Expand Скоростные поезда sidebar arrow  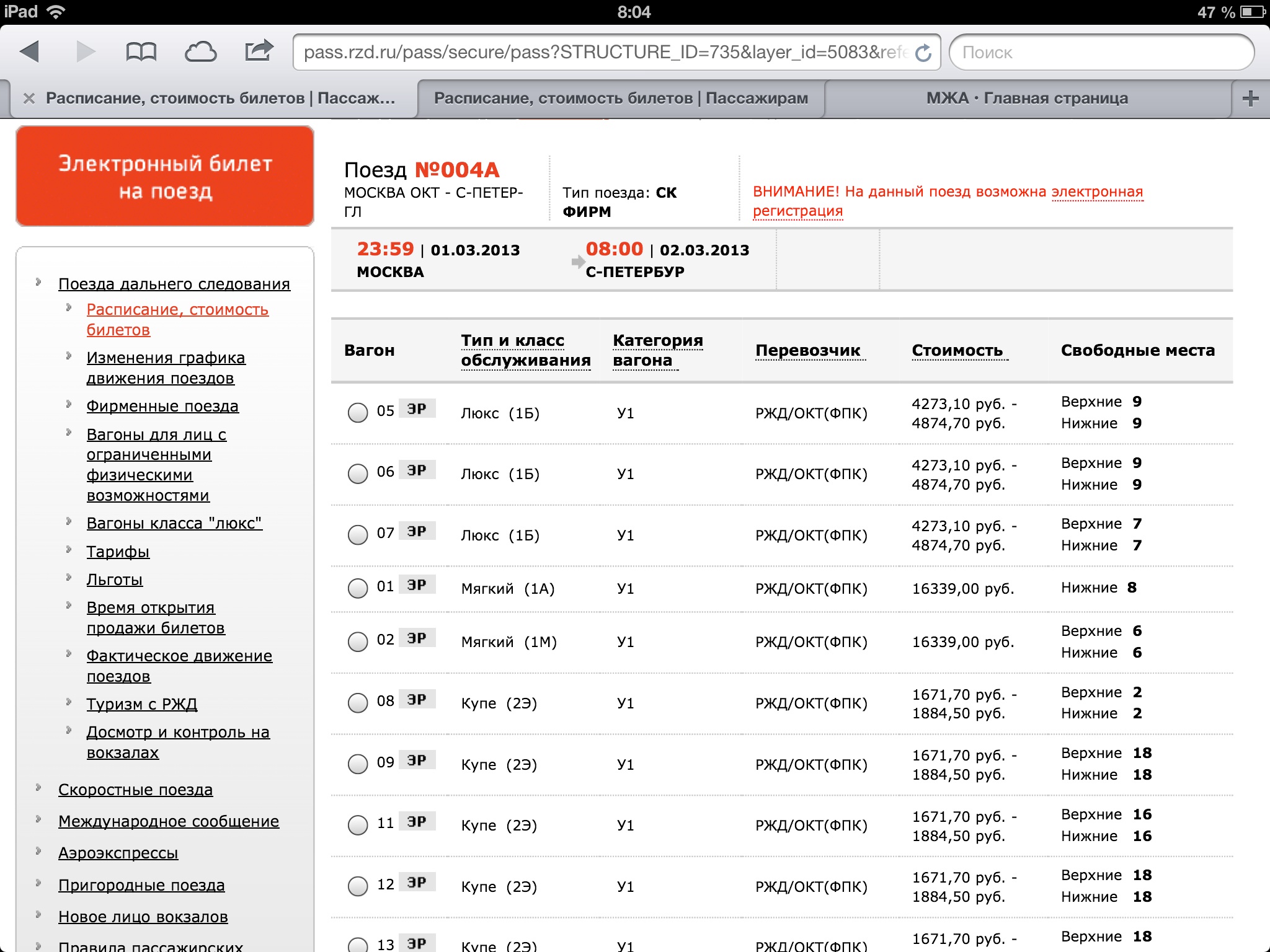pos(38,788)
